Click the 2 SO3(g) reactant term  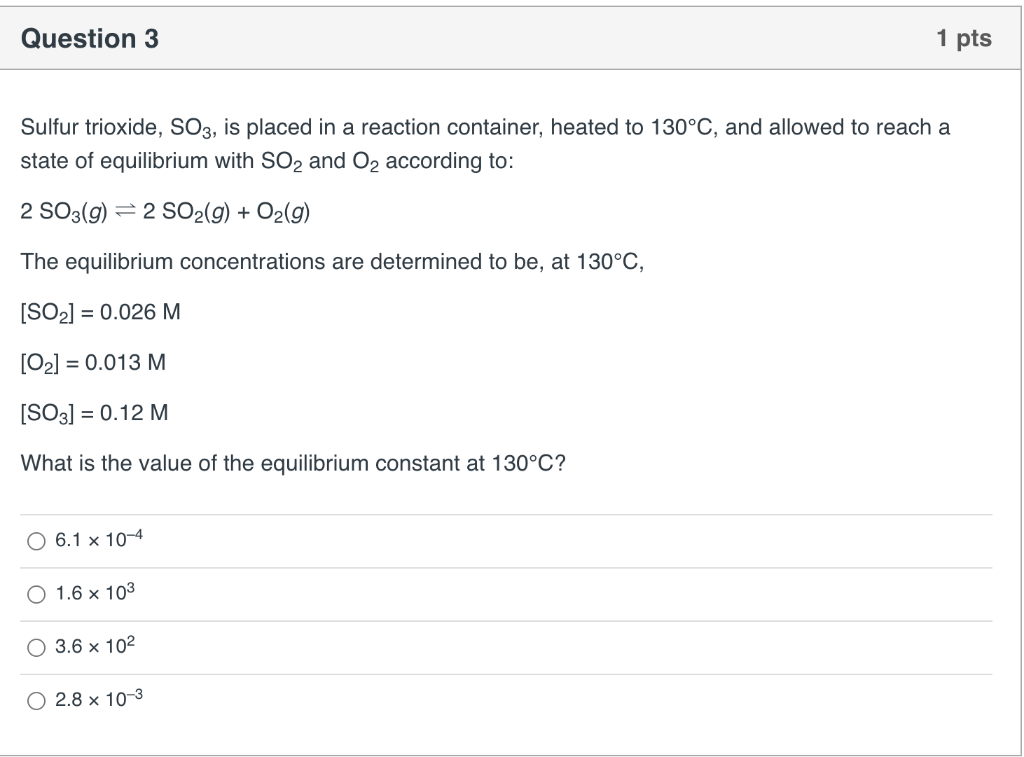64,212
